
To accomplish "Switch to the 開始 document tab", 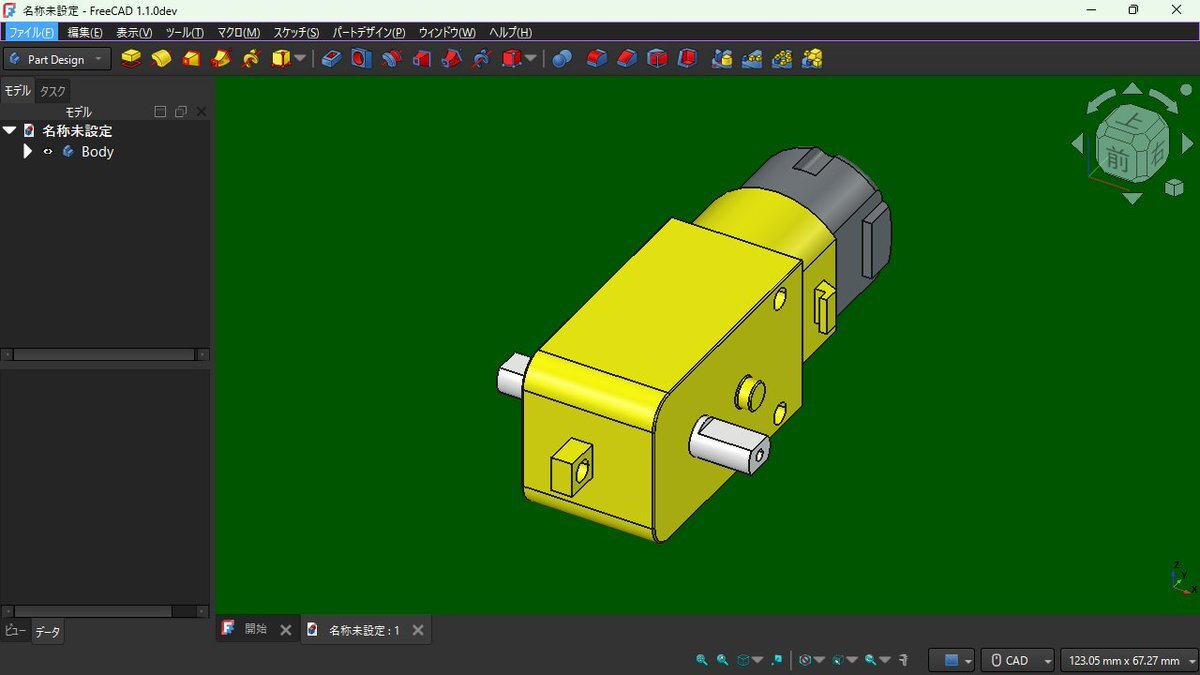I will [255, 629].
